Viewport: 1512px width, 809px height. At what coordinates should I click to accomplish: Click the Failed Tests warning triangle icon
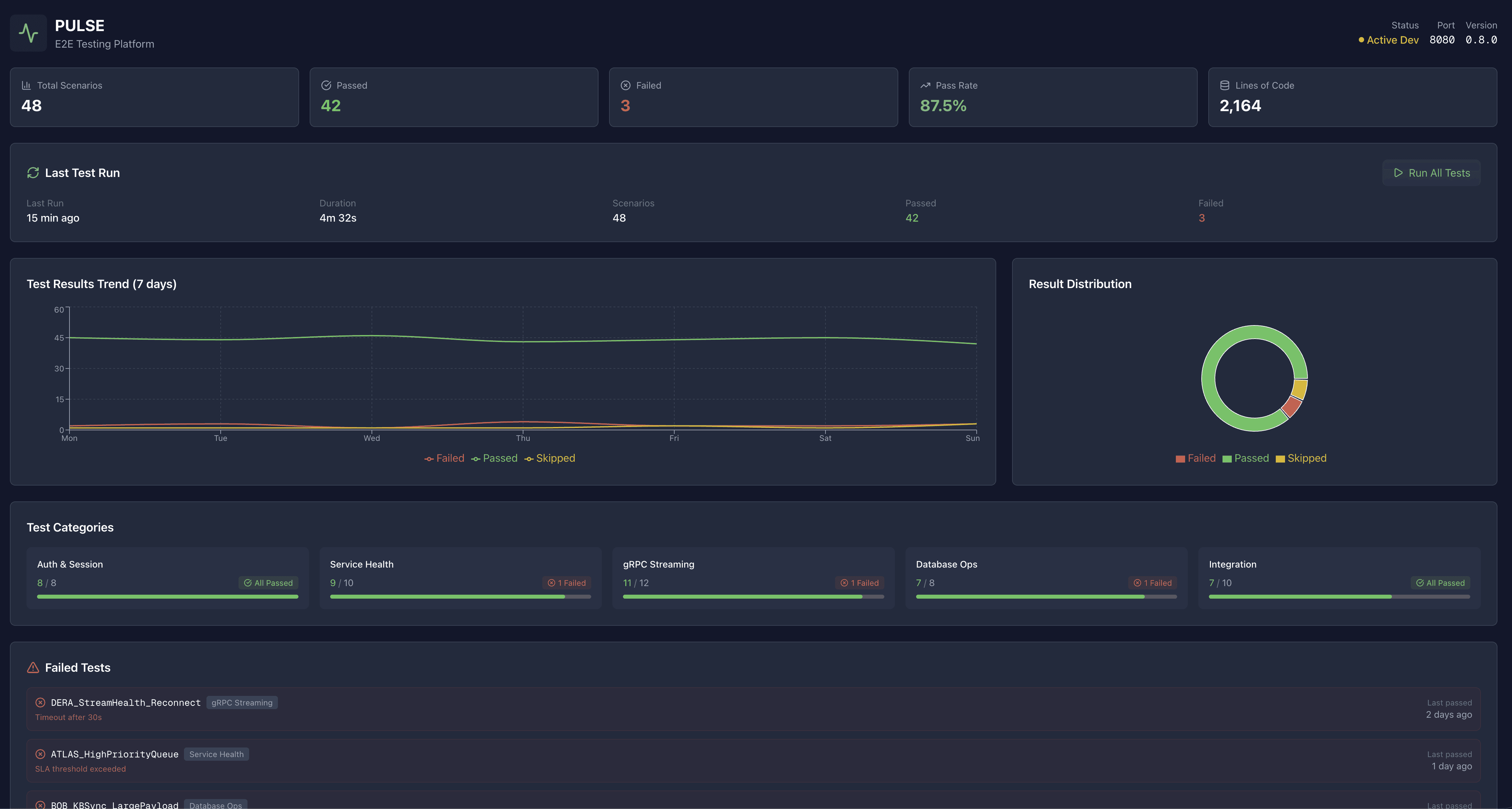pyautogui.click(x=33, y=668)
